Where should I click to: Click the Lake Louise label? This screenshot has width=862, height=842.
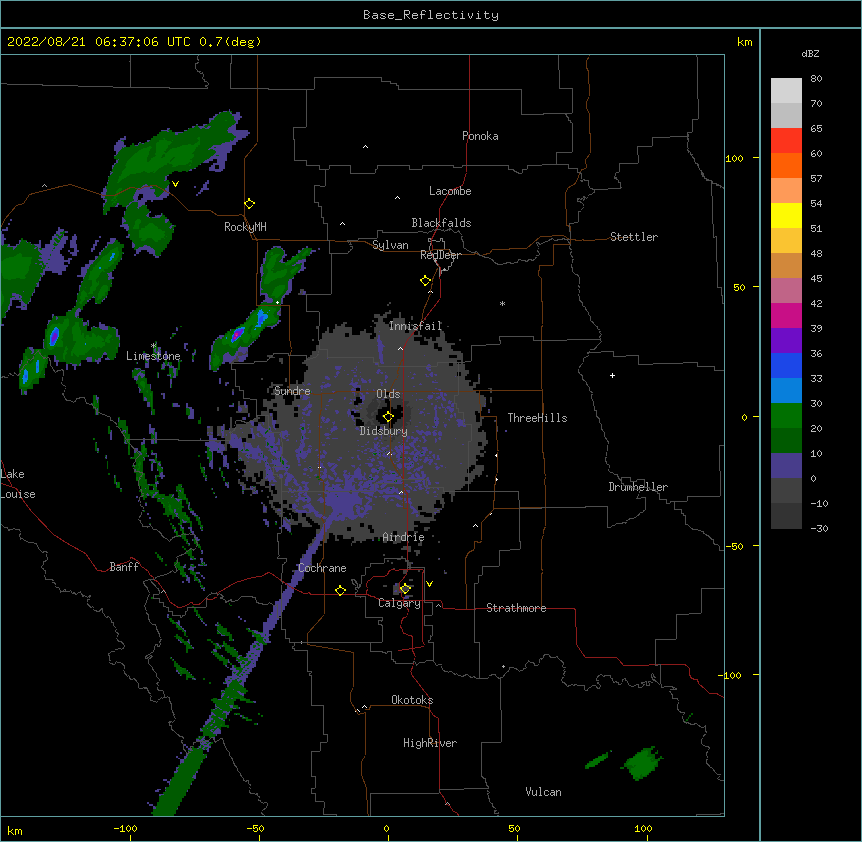[17, 484]
